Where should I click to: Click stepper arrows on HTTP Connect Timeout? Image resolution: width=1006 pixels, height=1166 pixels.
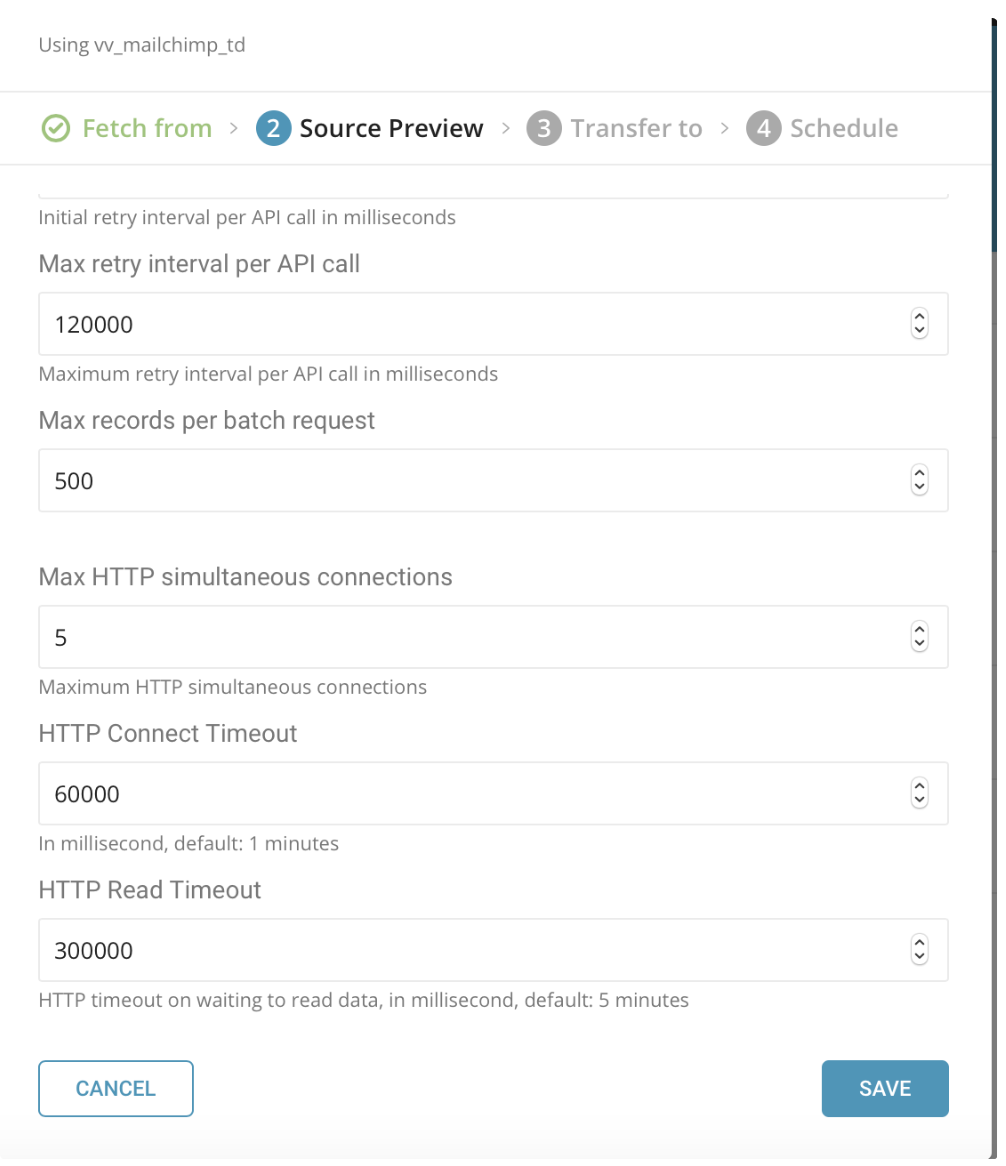(x=920, y=794)
